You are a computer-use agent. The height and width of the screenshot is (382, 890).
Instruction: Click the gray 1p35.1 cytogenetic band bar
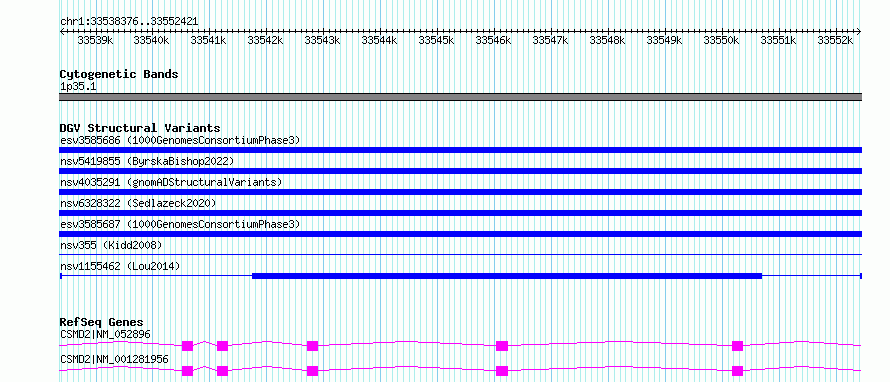pos(461,97)
